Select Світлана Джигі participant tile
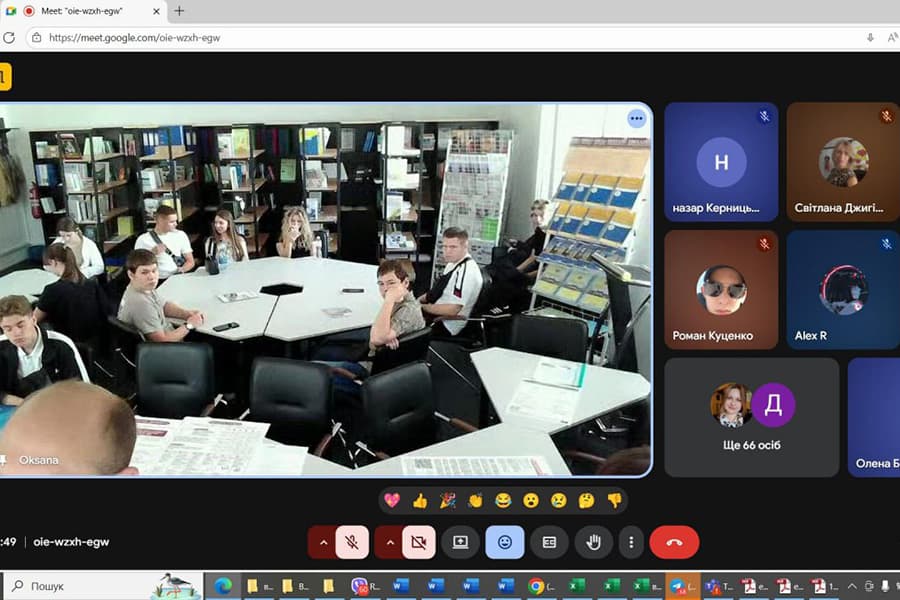Image resolution: width=900 pixels, height=600 pixels. click(843, 162)
